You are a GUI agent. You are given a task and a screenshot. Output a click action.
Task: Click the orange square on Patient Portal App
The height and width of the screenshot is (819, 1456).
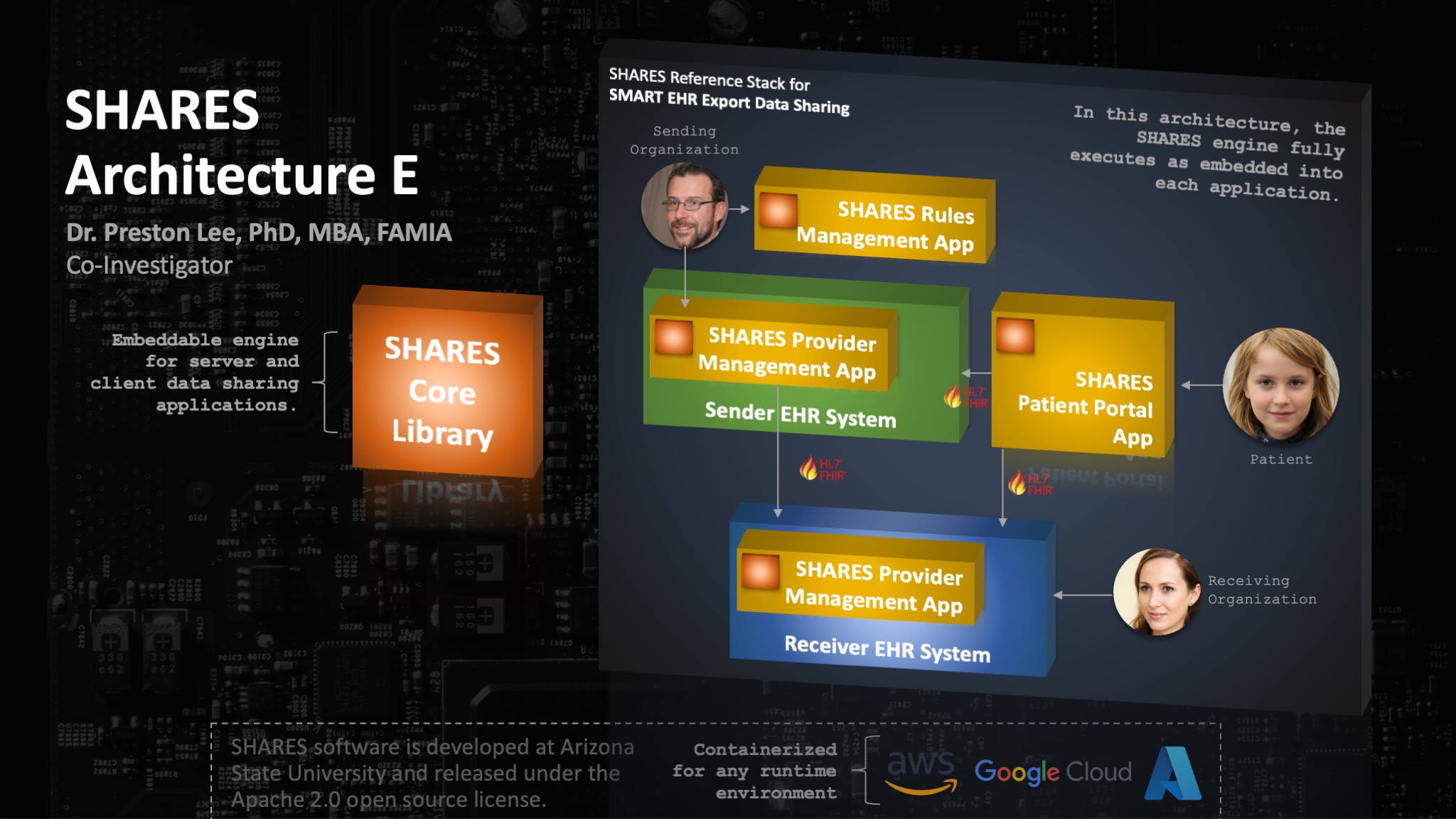1015,336
